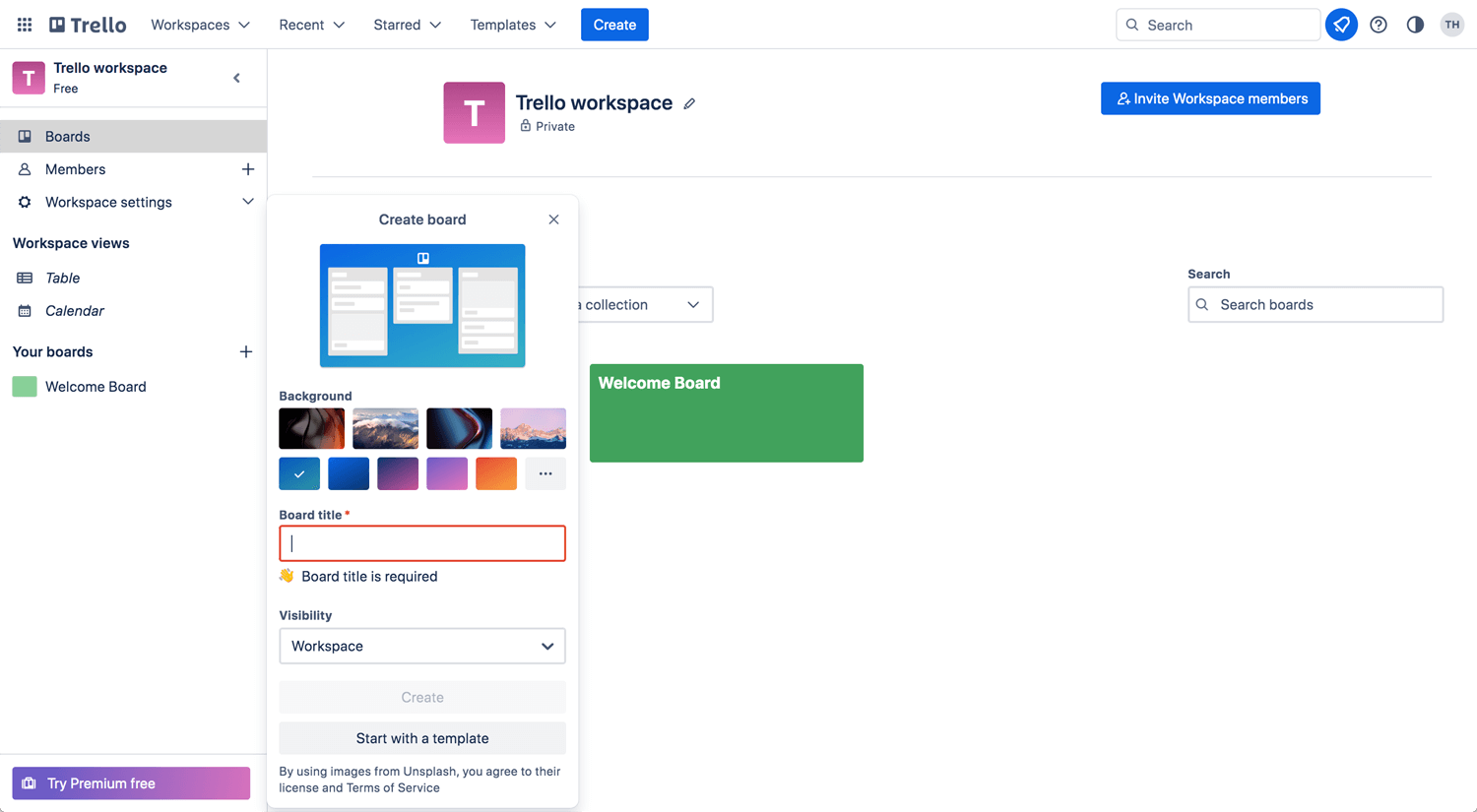Select the snowy mountain photo background
1477x812 pixels.
[386, 429]
